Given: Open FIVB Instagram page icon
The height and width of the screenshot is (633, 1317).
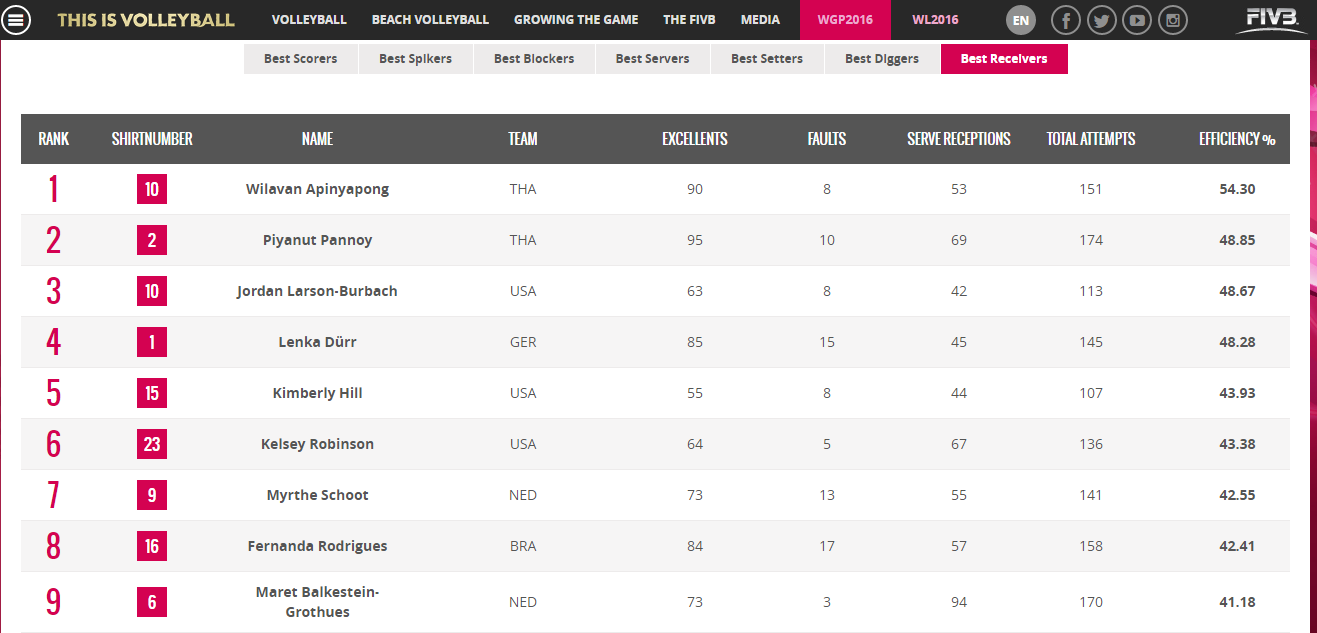Looking at the screenshot, I should pyautogui.click(x=1173, y=20).
